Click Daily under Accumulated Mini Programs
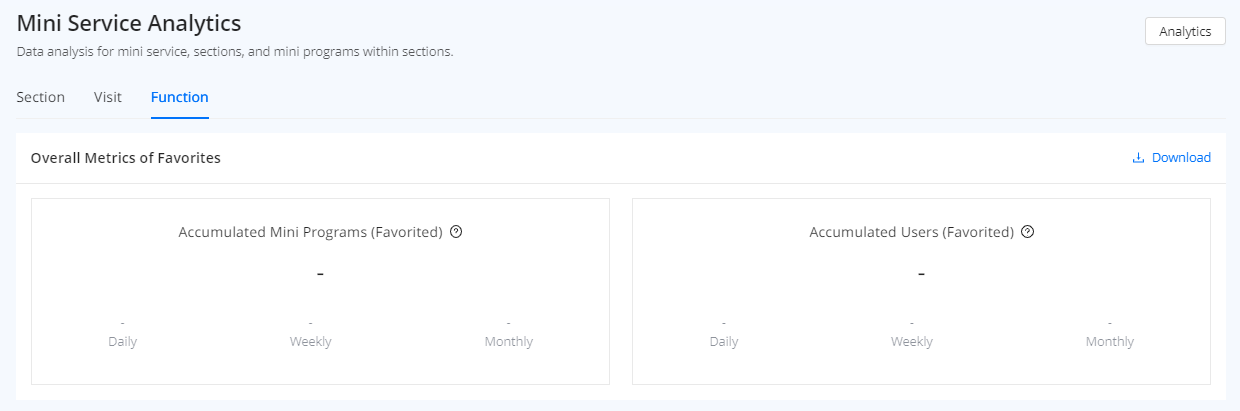 coord(123,342)
